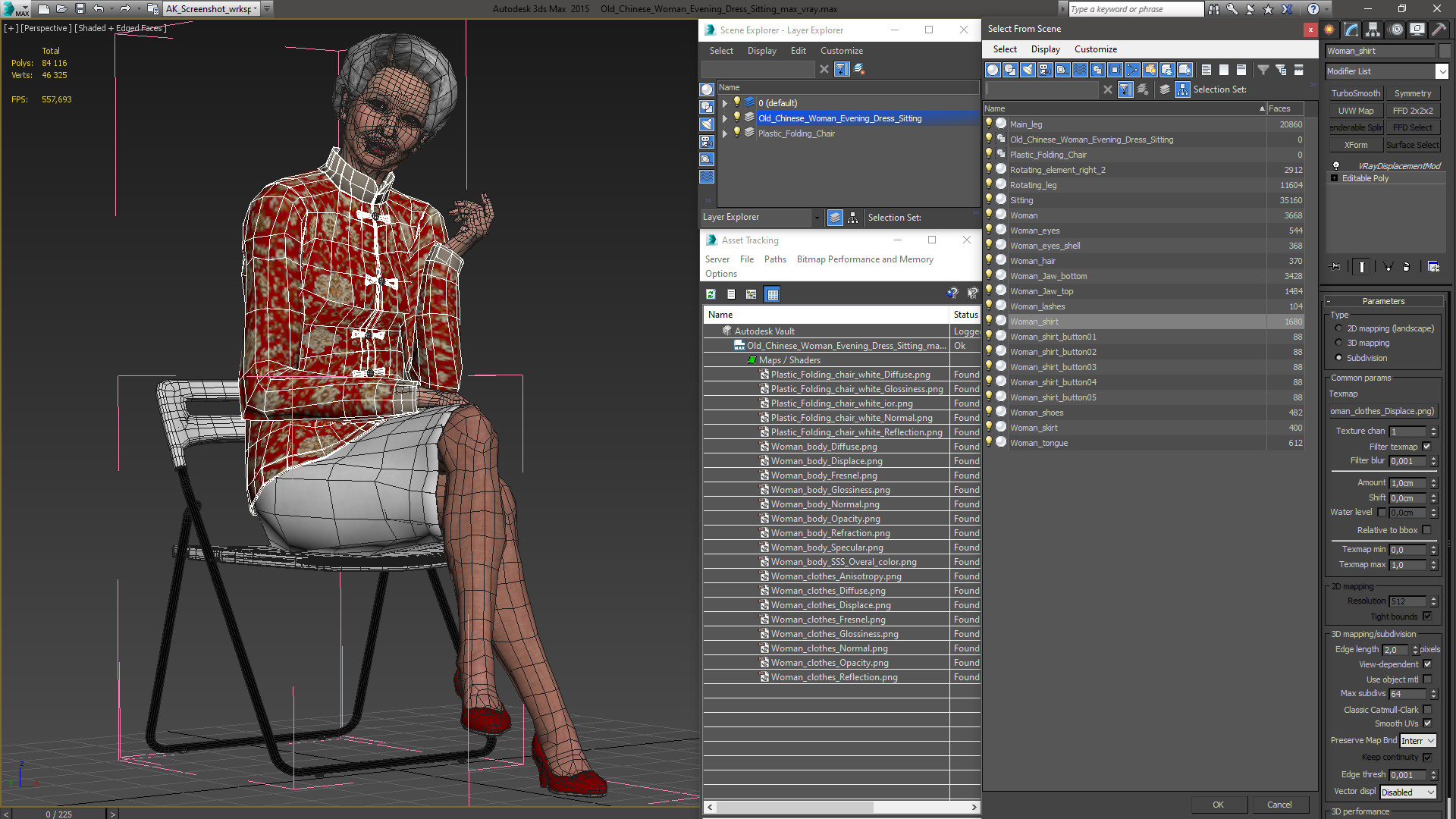The width and height of the screenshot is (1456, 819).
Task: Toggle Smooth UVs checkbox
Action: [x=1427, y=723]
